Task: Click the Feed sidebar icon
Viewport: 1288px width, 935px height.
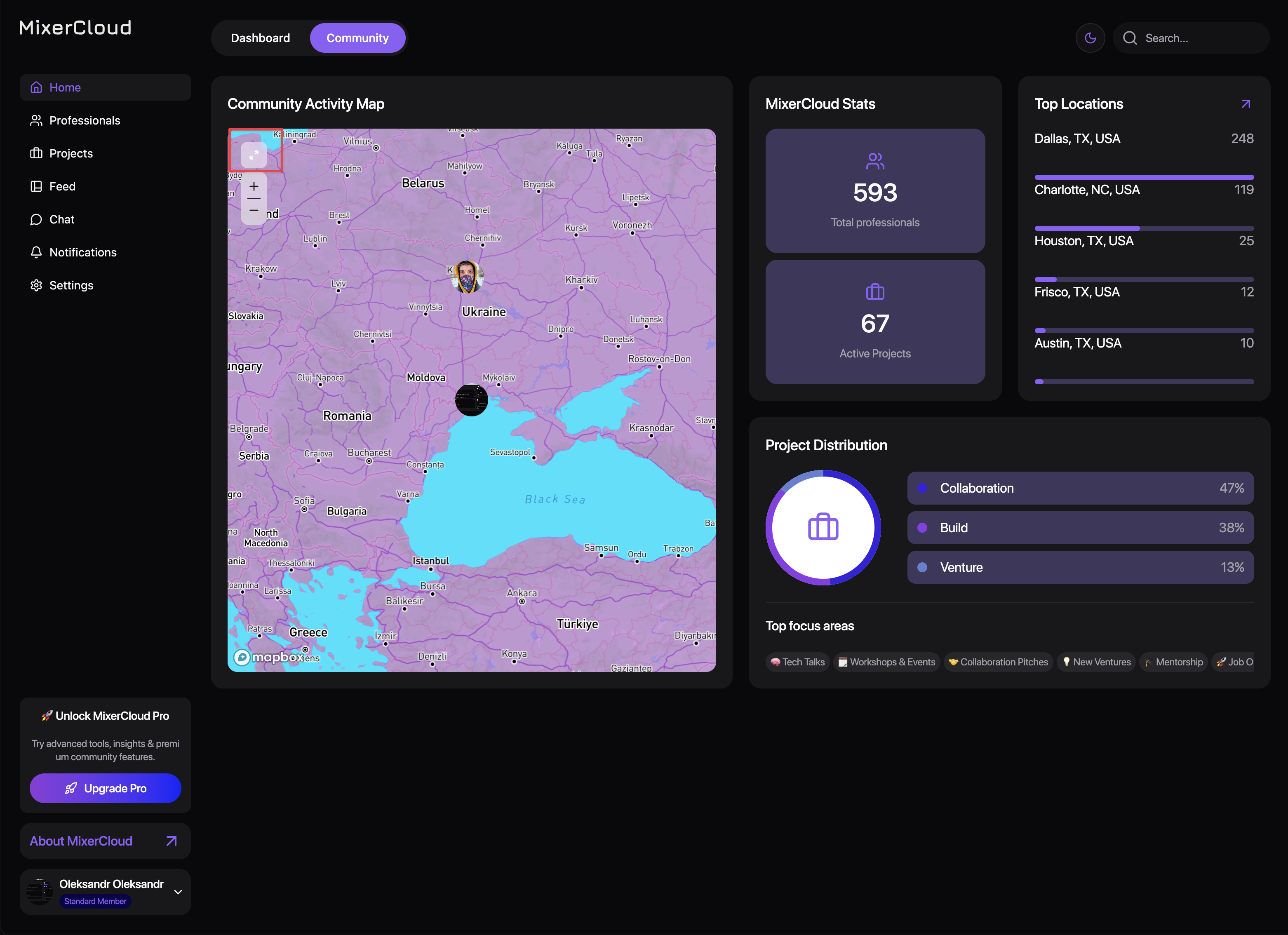Action: 36,186
